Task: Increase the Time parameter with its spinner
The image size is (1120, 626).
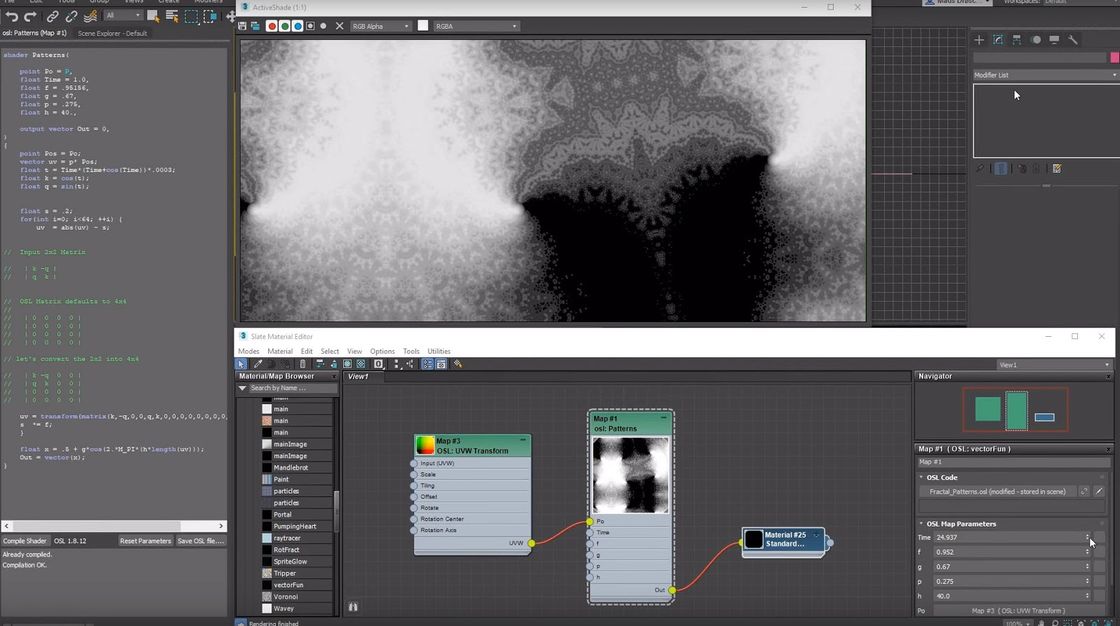Action: coord(1088,534)
